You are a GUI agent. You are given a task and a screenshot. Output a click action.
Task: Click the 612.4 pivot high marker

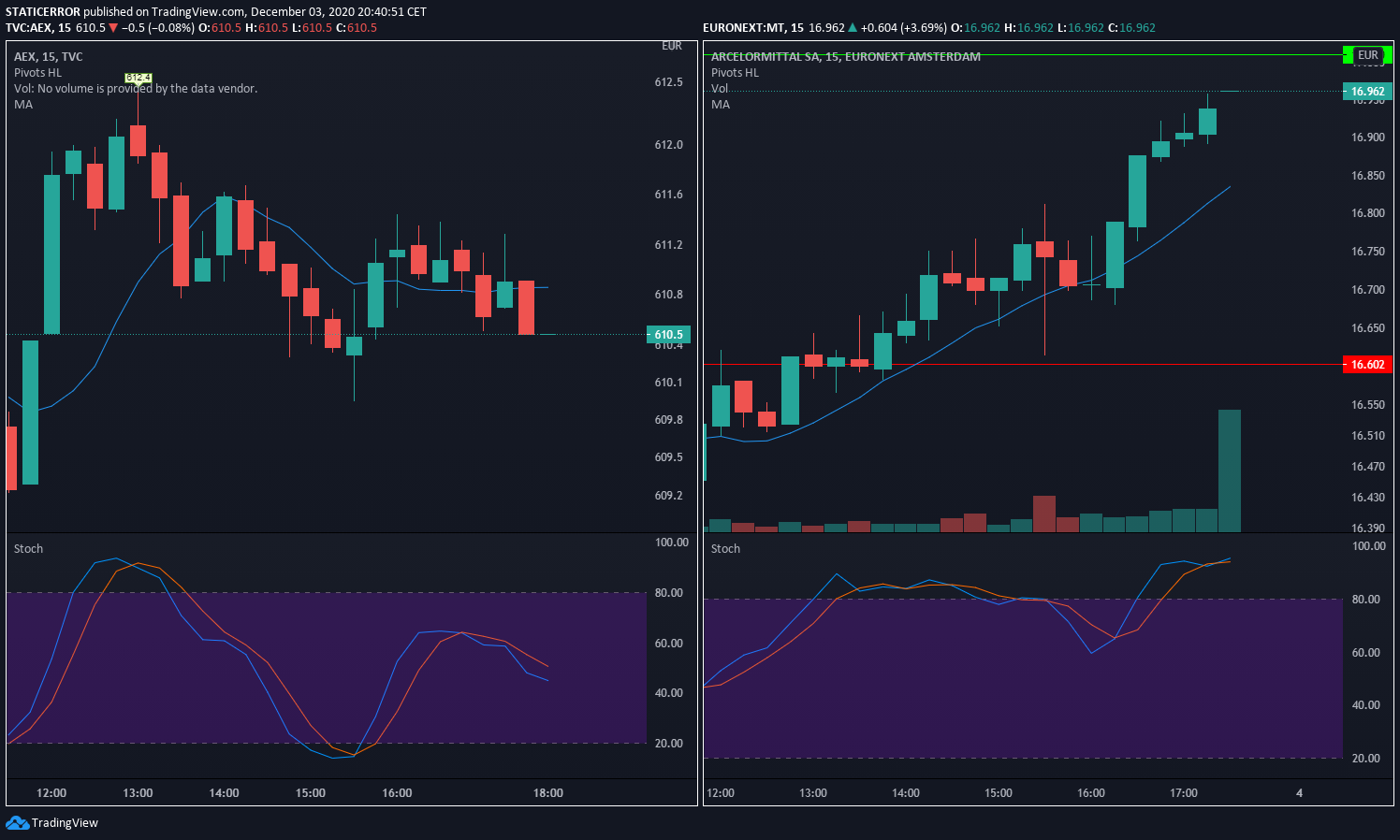pos(139,78)
